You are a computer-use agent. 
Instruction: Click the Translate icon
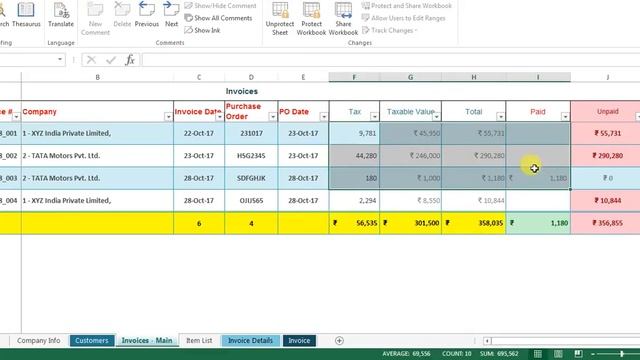pyautogui.click(x=61, y=15)
